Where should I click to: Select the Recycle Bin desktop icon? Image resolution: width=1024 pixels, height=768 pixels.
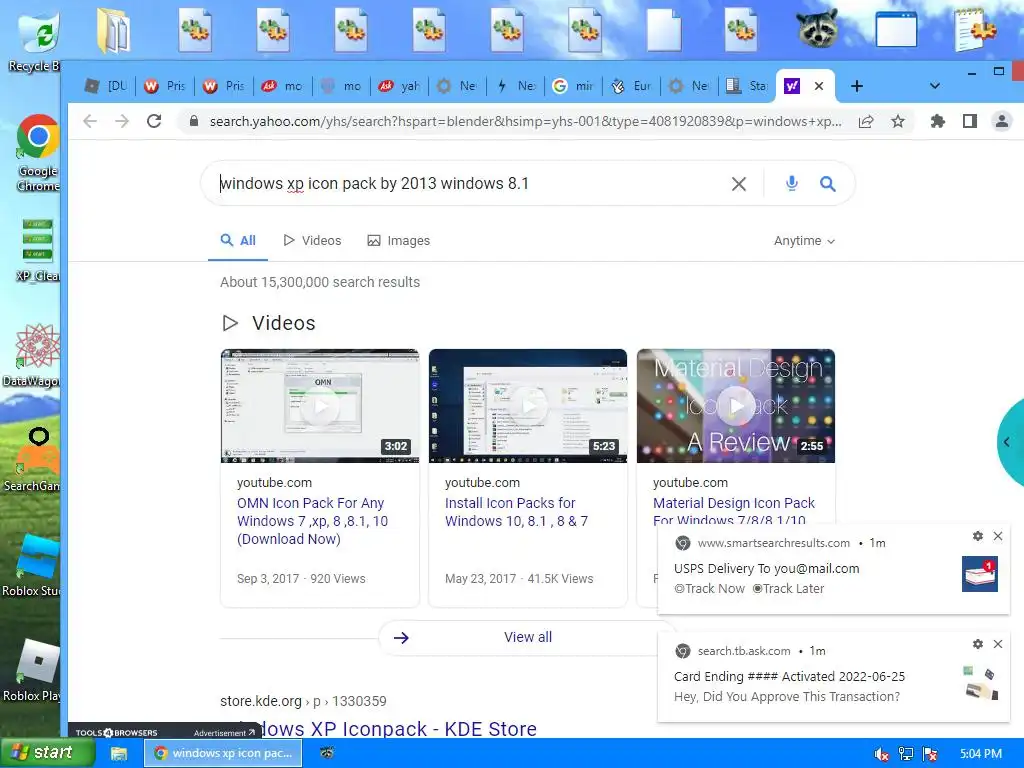point(38,40)
